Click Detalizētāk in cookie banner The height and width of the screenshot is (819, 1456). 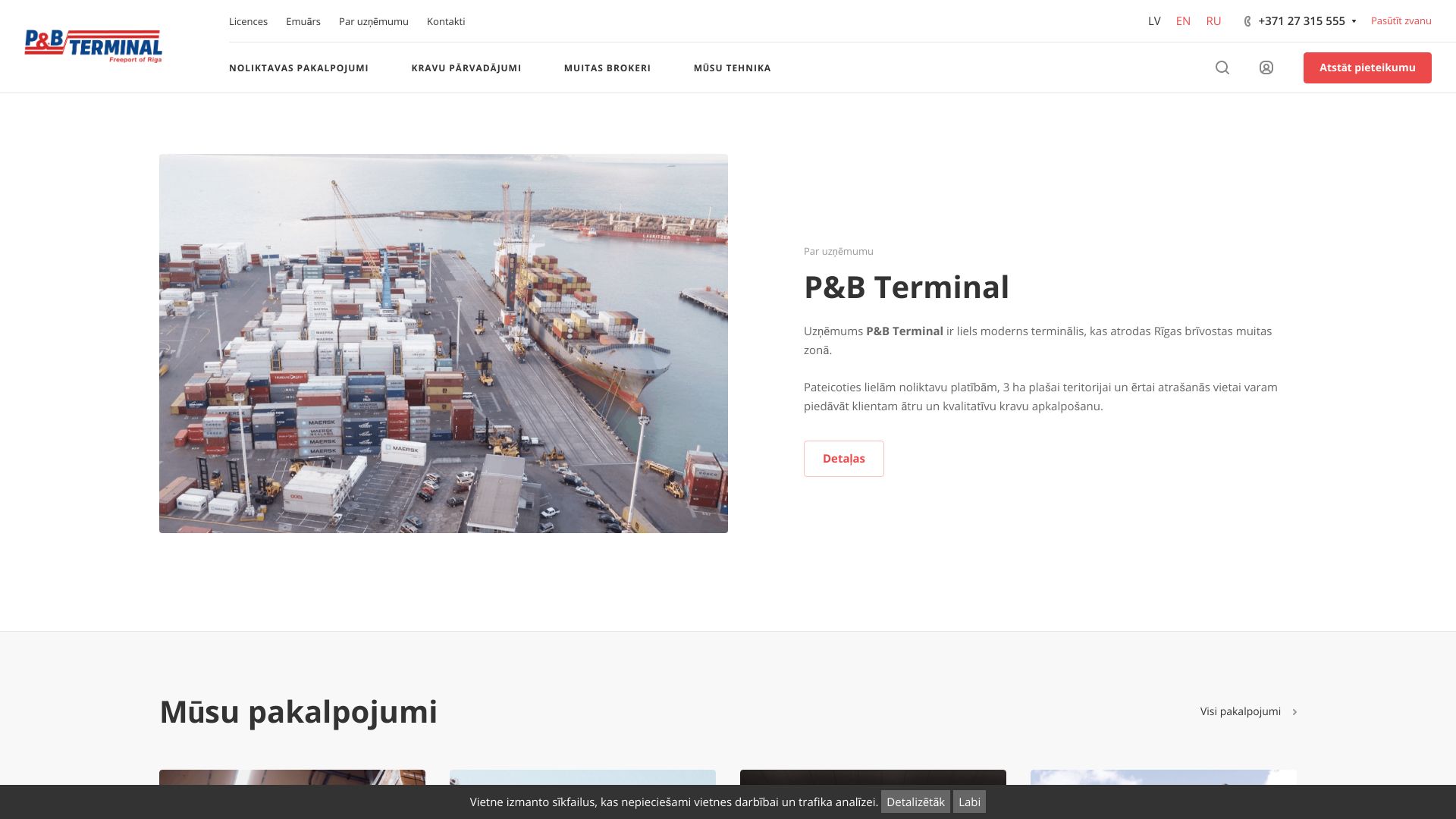point(915,802)
